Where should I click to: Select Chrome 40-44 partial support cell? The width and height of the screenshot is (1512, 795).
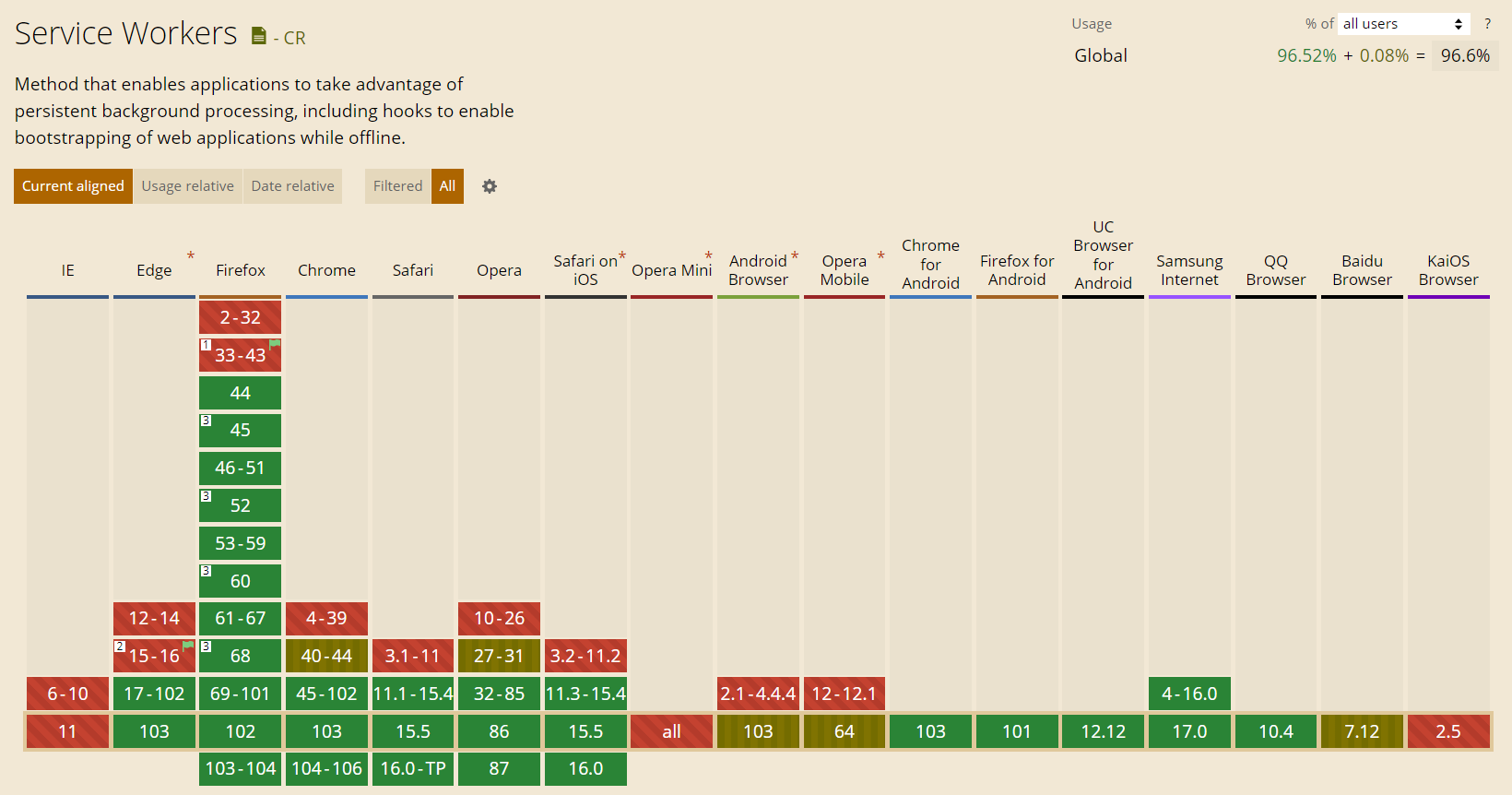tap(326, 656)
